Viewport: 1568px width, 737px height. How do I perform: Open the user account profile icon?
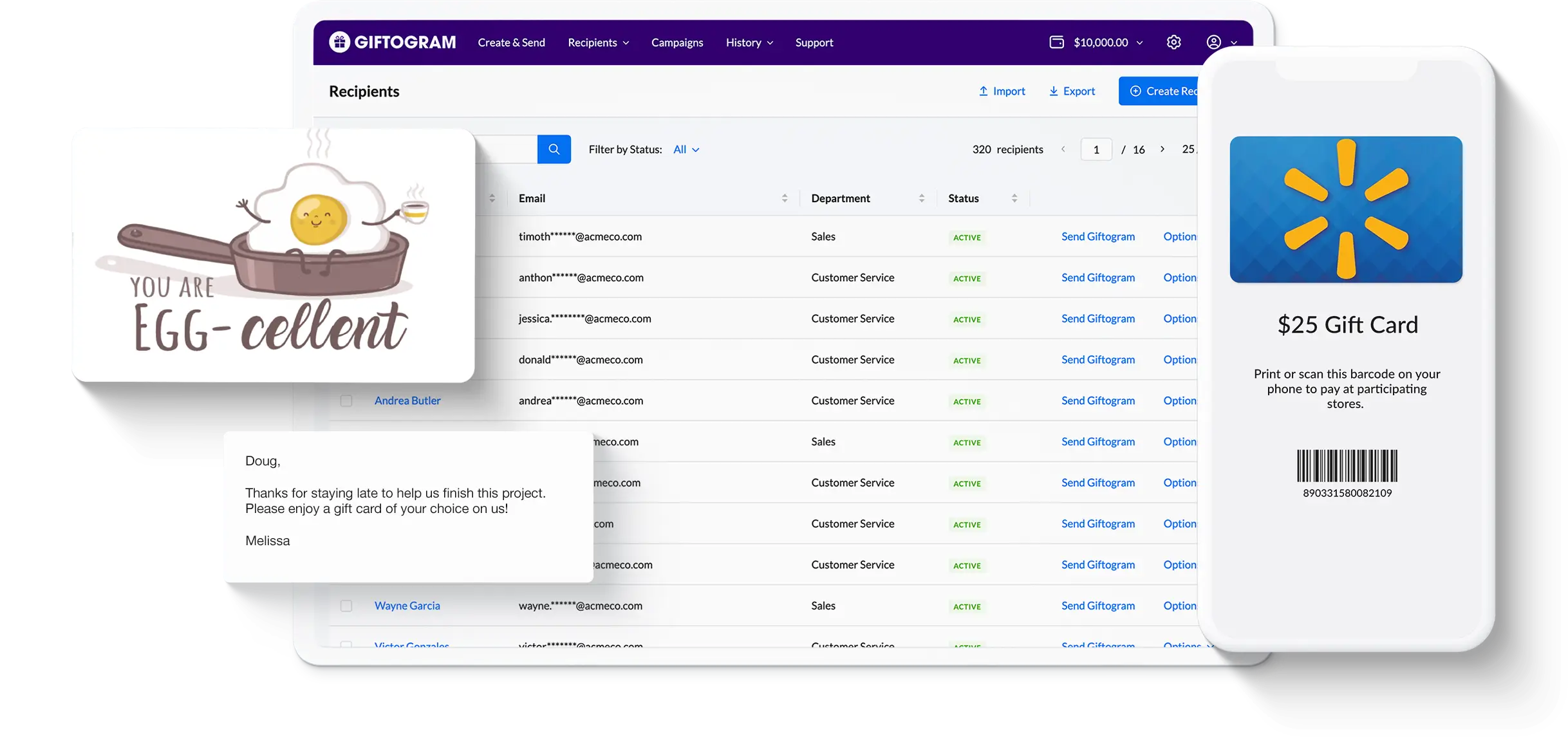1213,42
